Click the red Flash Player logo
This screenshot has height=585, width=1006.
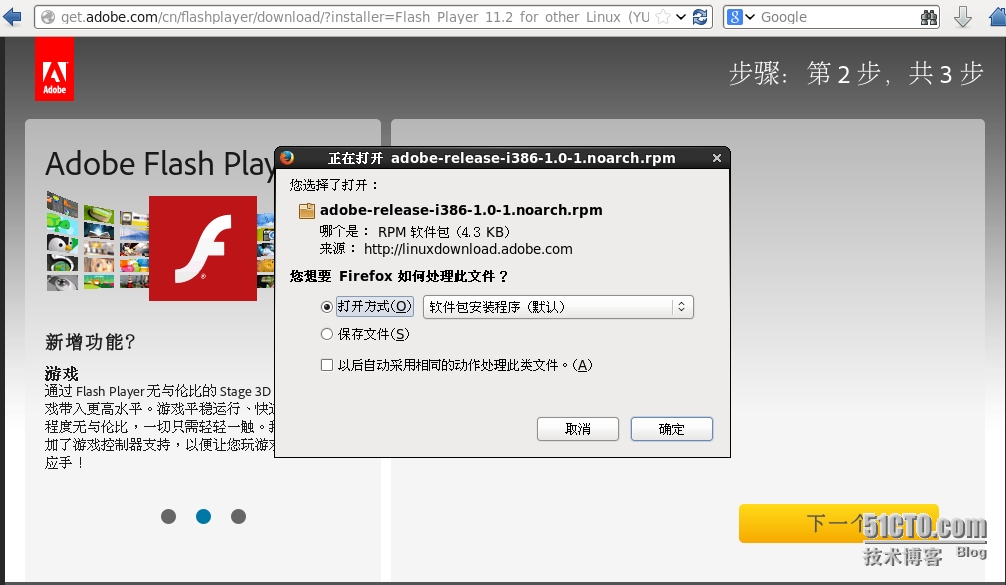[203, 248]
